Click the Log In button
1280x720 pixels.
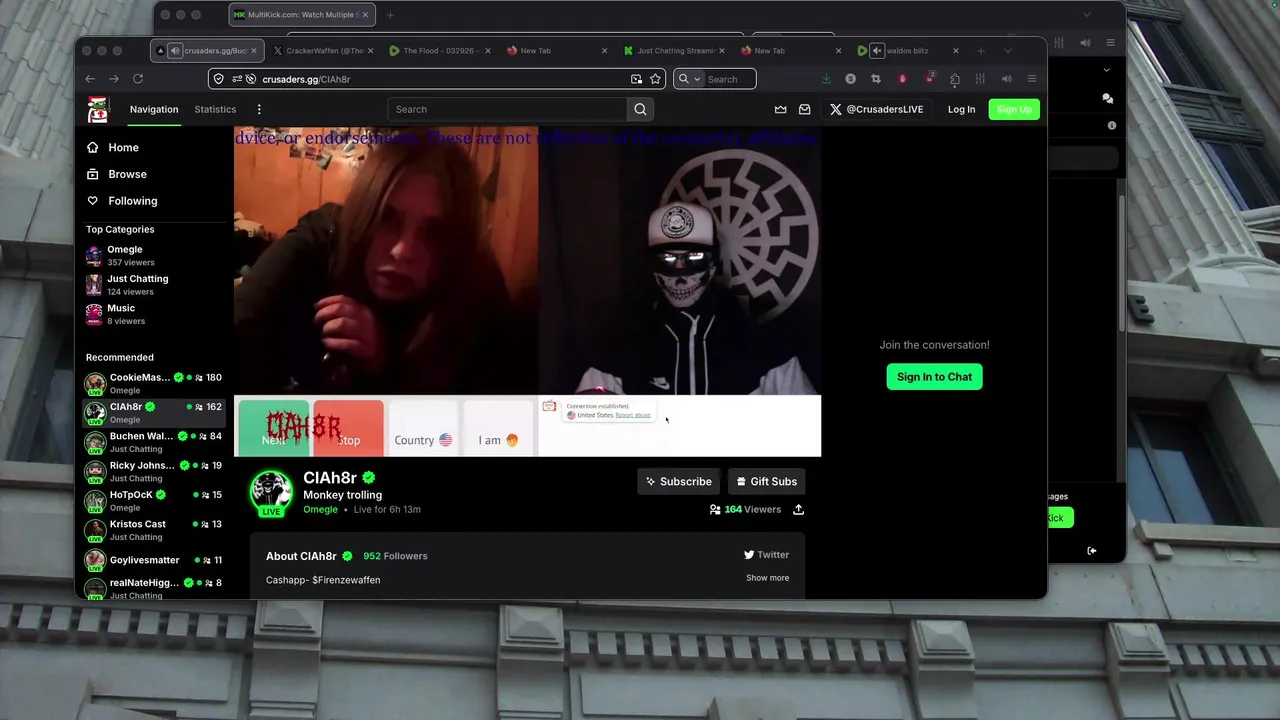[x=961, y=109]
